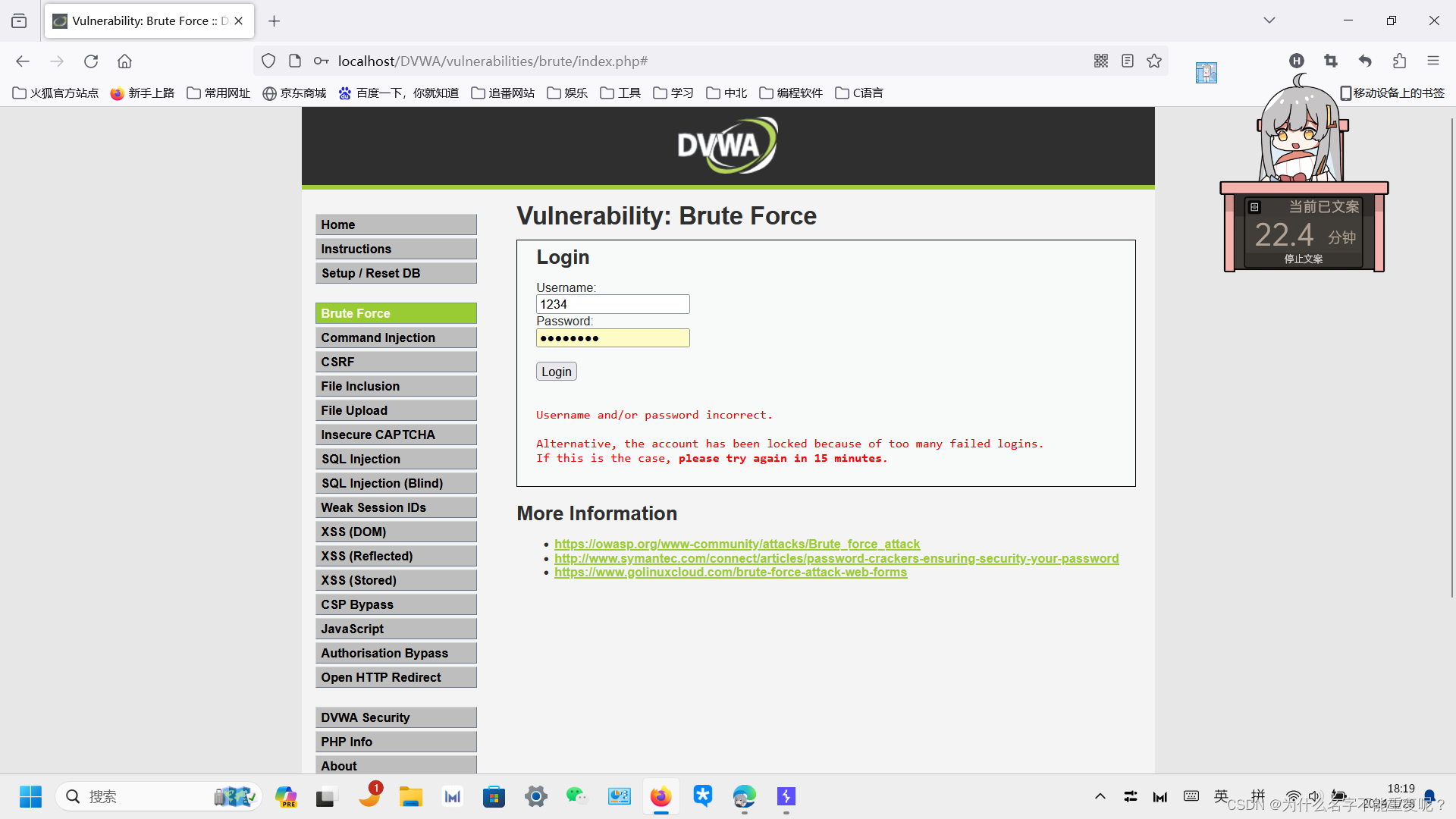Click the shield tracking protection icon

[x=268, y=61]
